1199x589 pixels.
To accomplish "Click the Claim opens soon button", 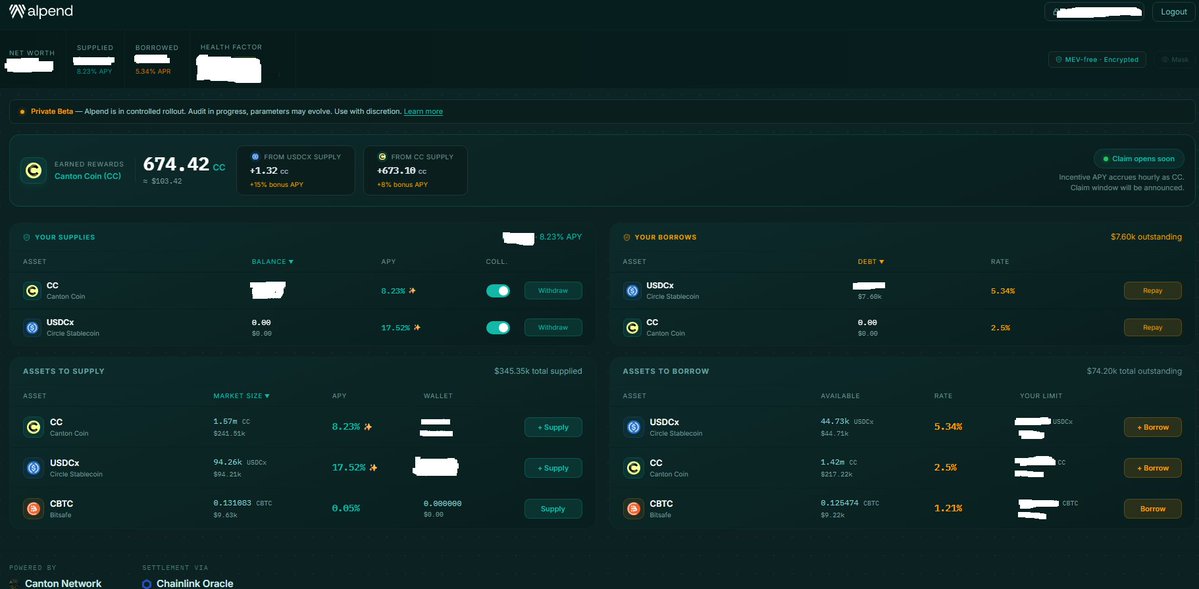I will [1139, 159].
